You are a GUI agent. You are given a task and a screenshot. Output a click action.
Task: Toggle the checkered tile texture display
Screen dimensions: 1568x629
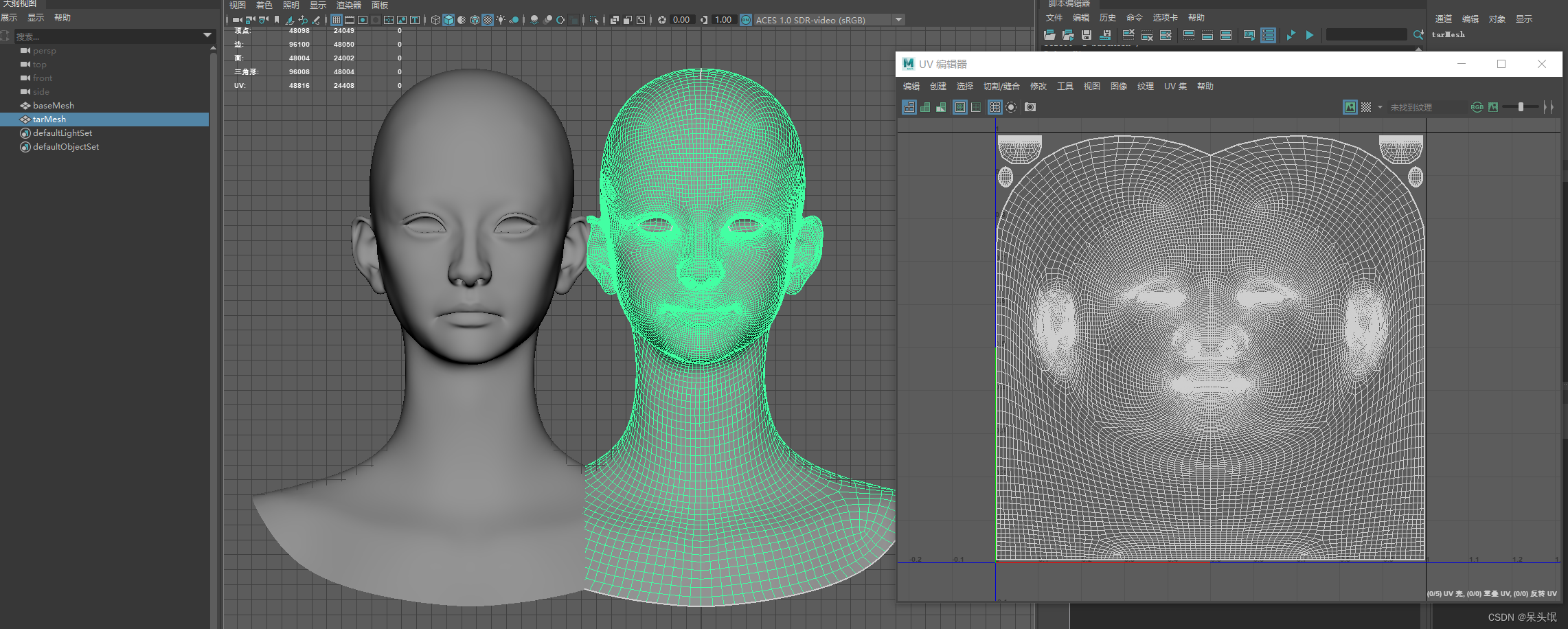pyautogui.click(x=1366, y=107)
